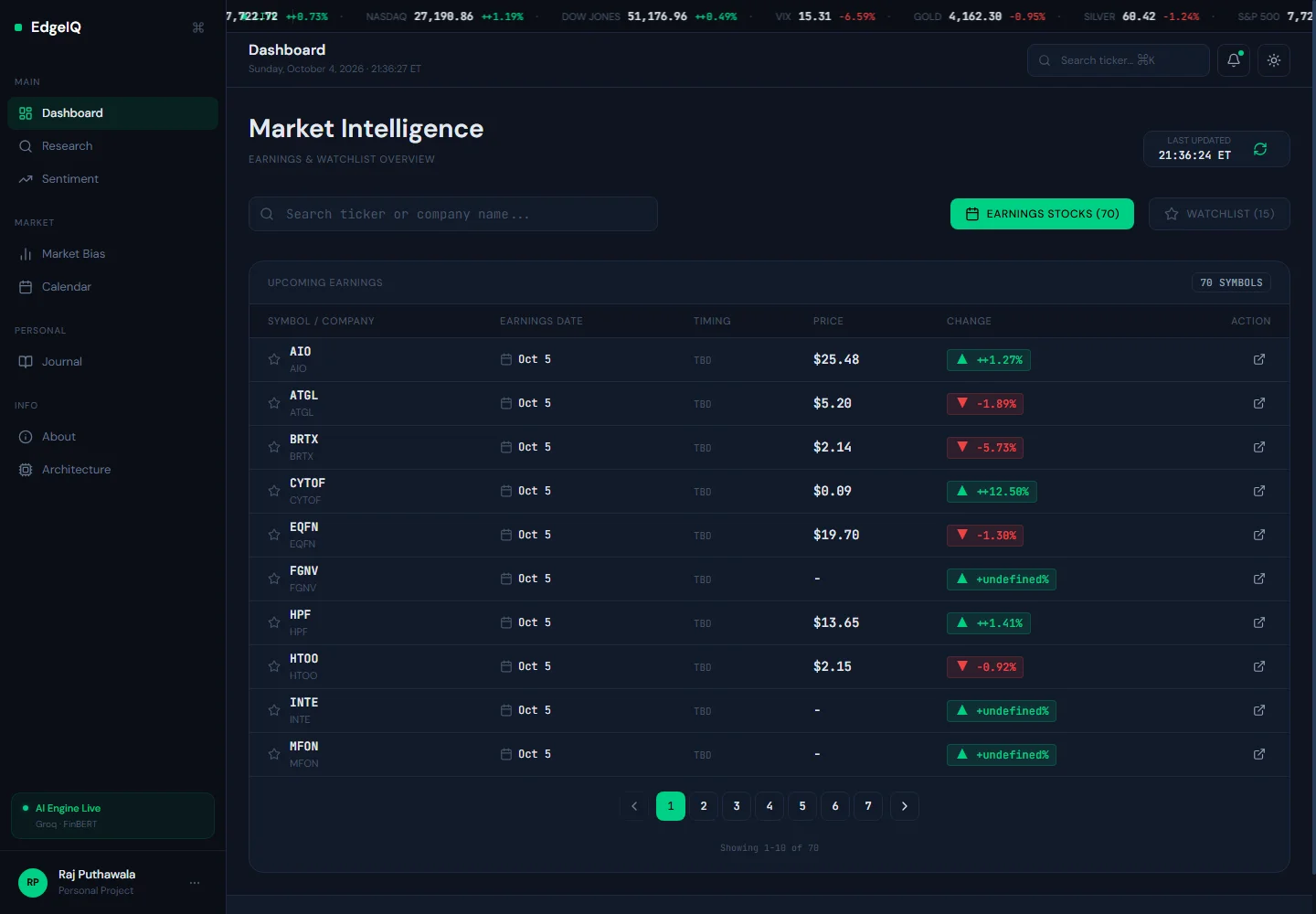Click the PRICE column header
1316x914 pixels.
click(x=828, y=321)
